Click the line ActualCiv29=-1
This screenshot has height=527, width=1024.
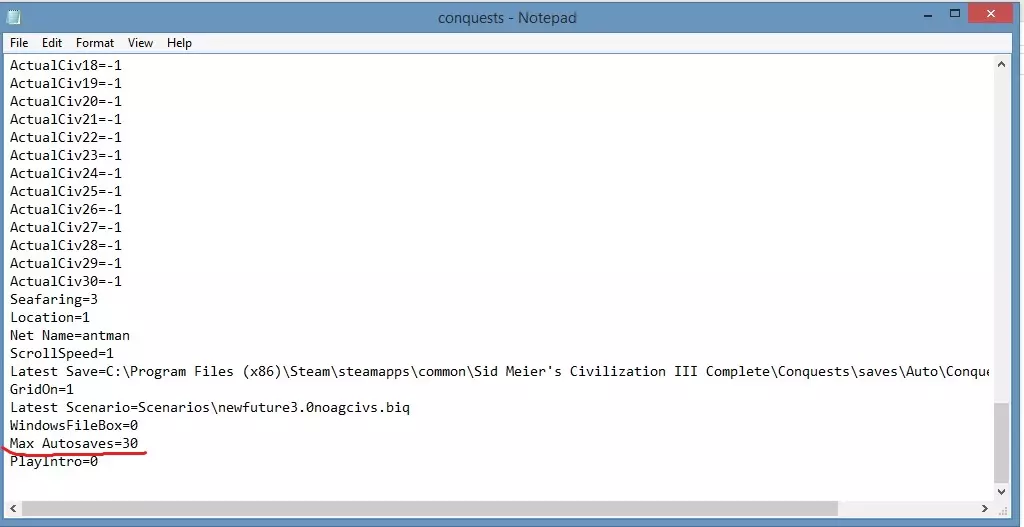pyautogui.click(x=65, y=263)
